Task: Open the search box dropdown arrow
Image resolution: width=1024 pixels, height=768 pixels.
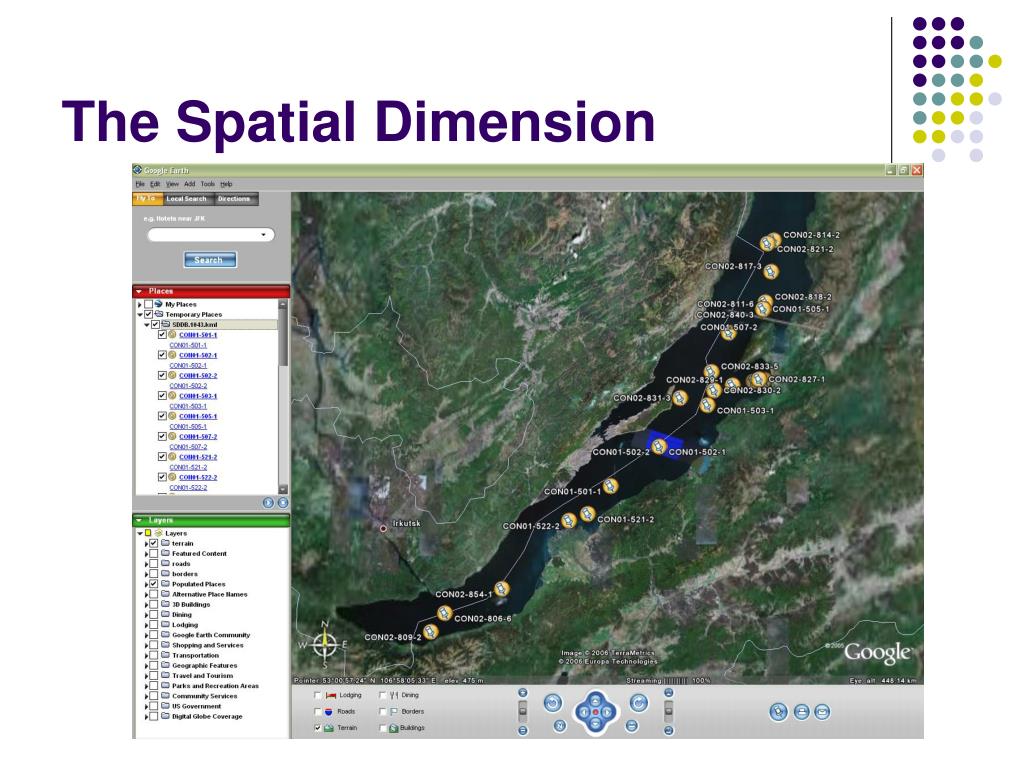Action: tap(264, 234)
